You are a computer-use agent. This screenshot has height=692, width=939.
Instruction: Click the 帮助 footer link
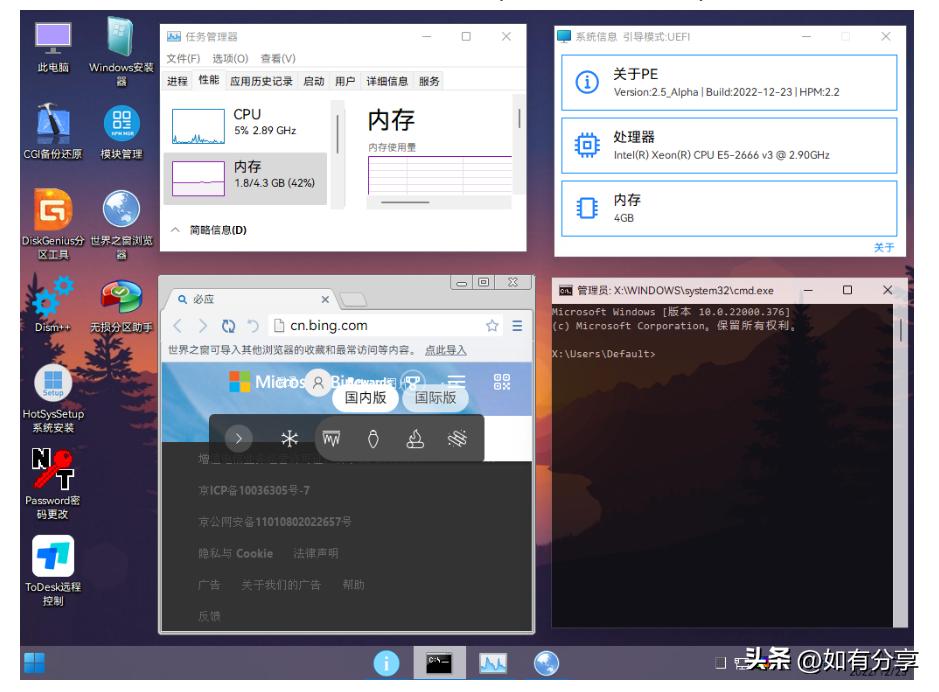click(353, 585)
